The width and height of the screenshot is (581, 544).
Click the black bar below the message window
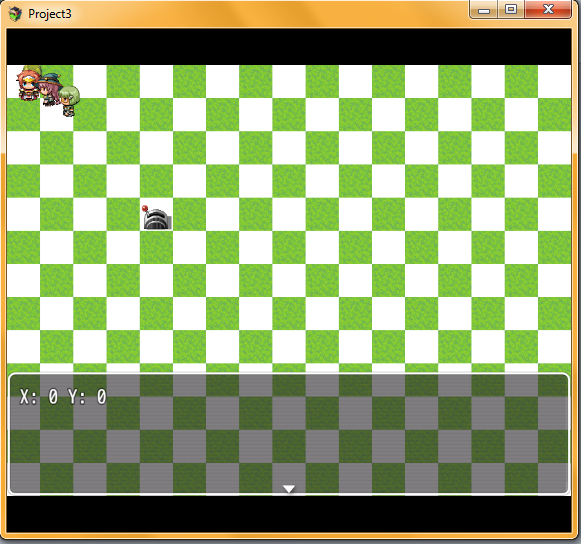click(289, 514)
